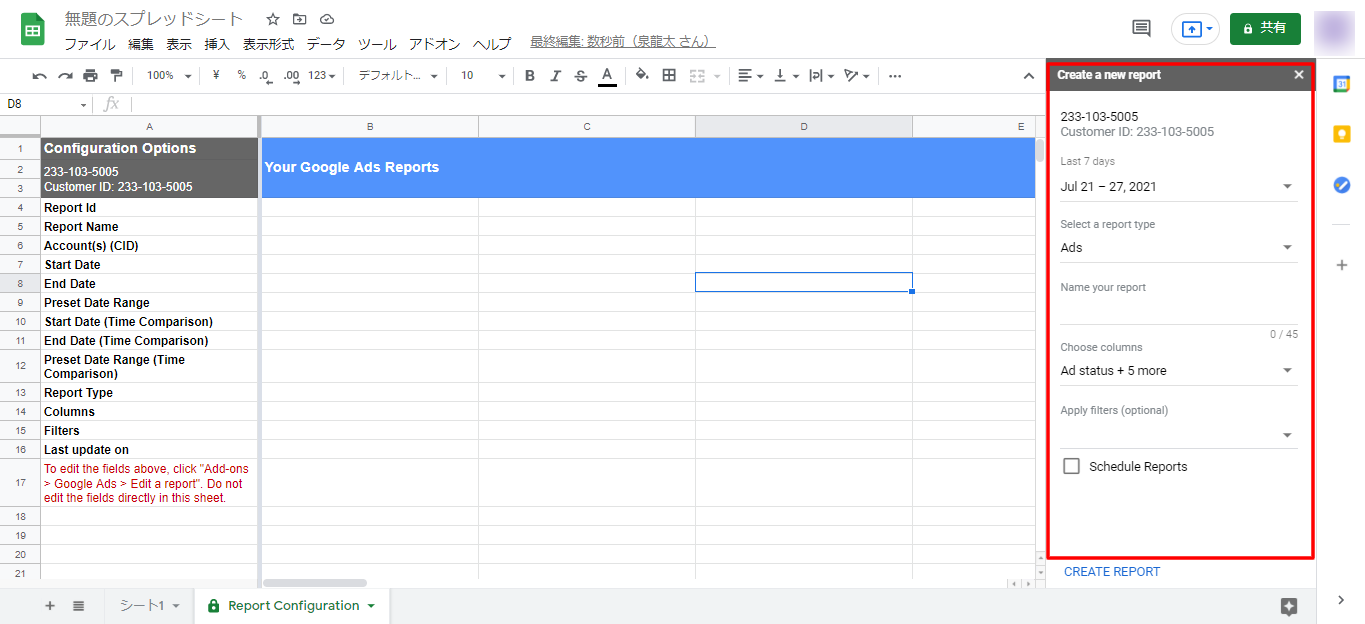The height and width of the screenshot is (624, 1365).
Task: Open report type dropdown showing Ads
Action: [1179, 247]
